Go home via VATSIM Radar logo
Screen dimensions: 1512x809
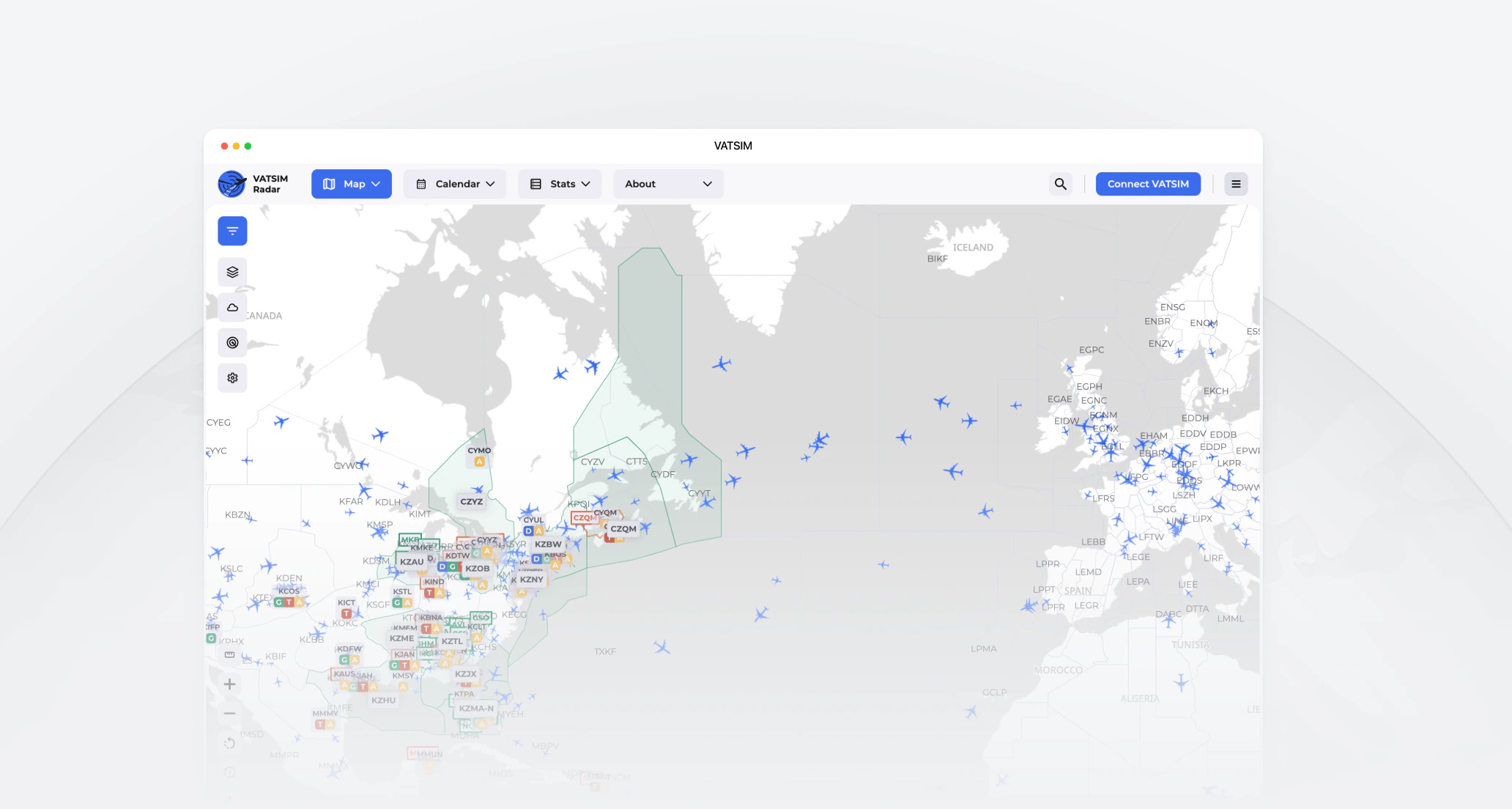pos(253,184)
